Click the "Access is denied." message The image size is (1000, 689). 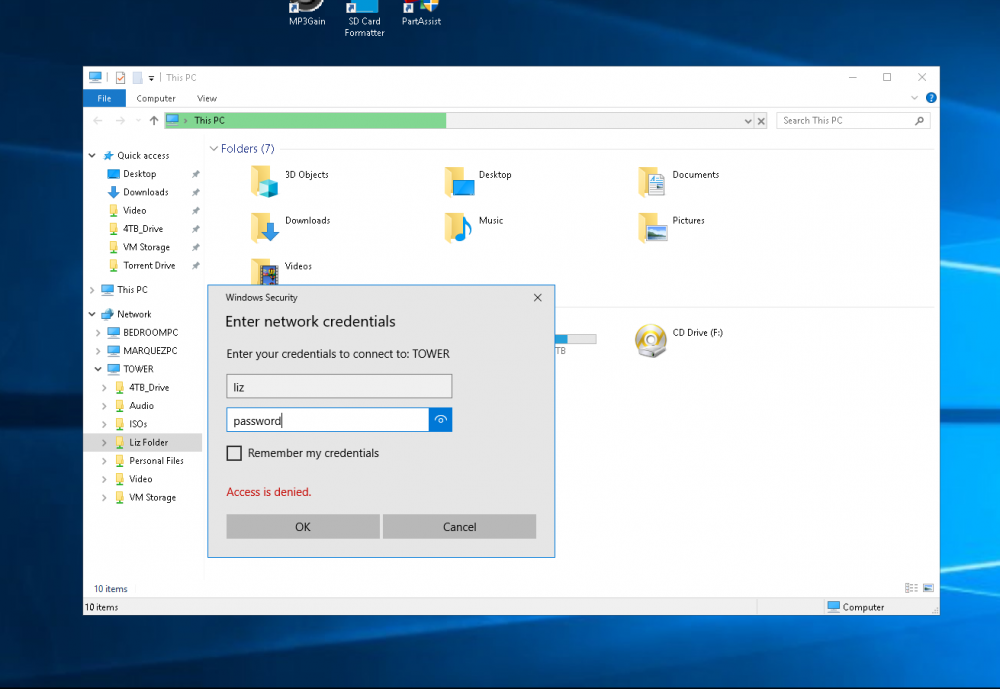coord(269,492)
